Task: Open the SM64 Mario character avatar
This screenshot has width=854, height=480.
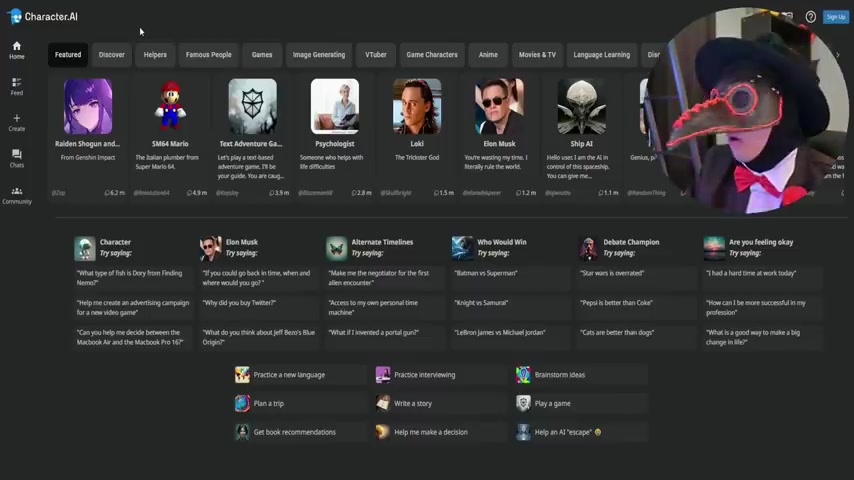Action: pos(170,106)
